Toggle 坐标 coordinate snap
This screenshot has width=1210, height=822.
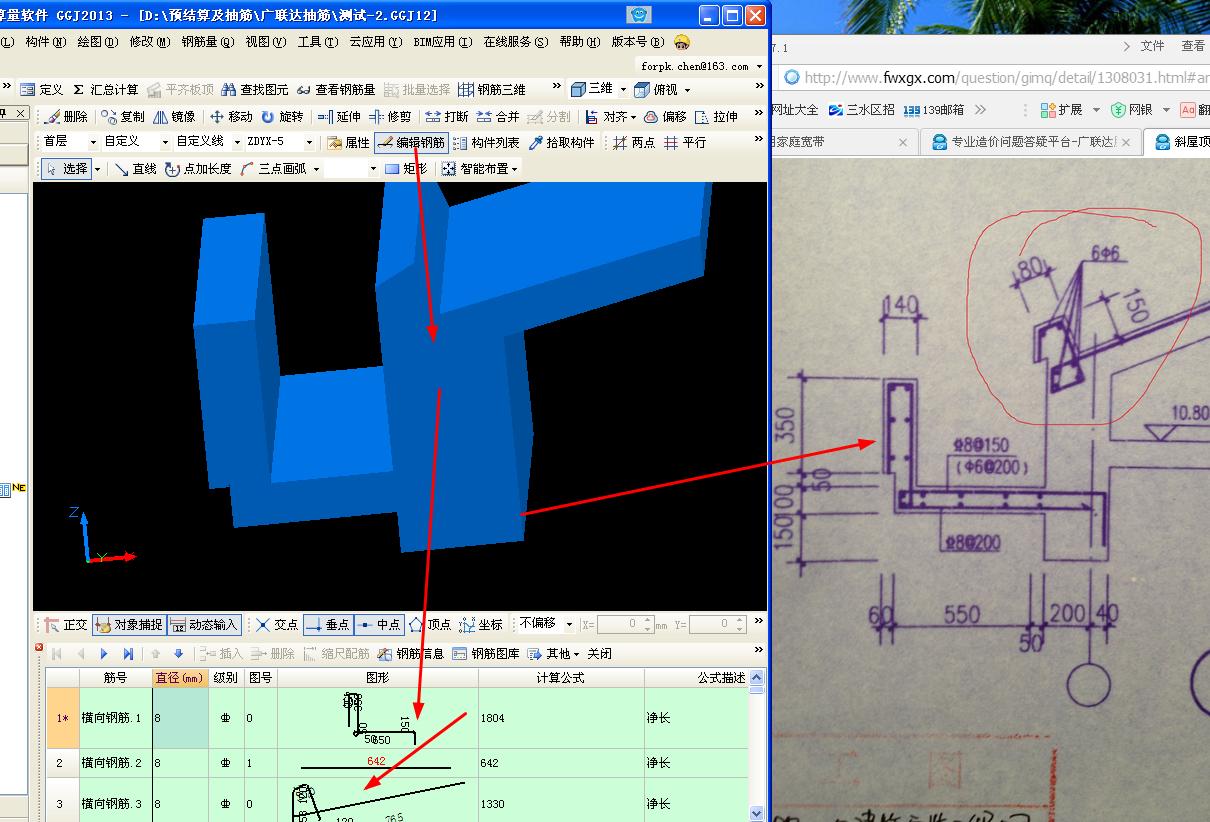click(481, 625)
